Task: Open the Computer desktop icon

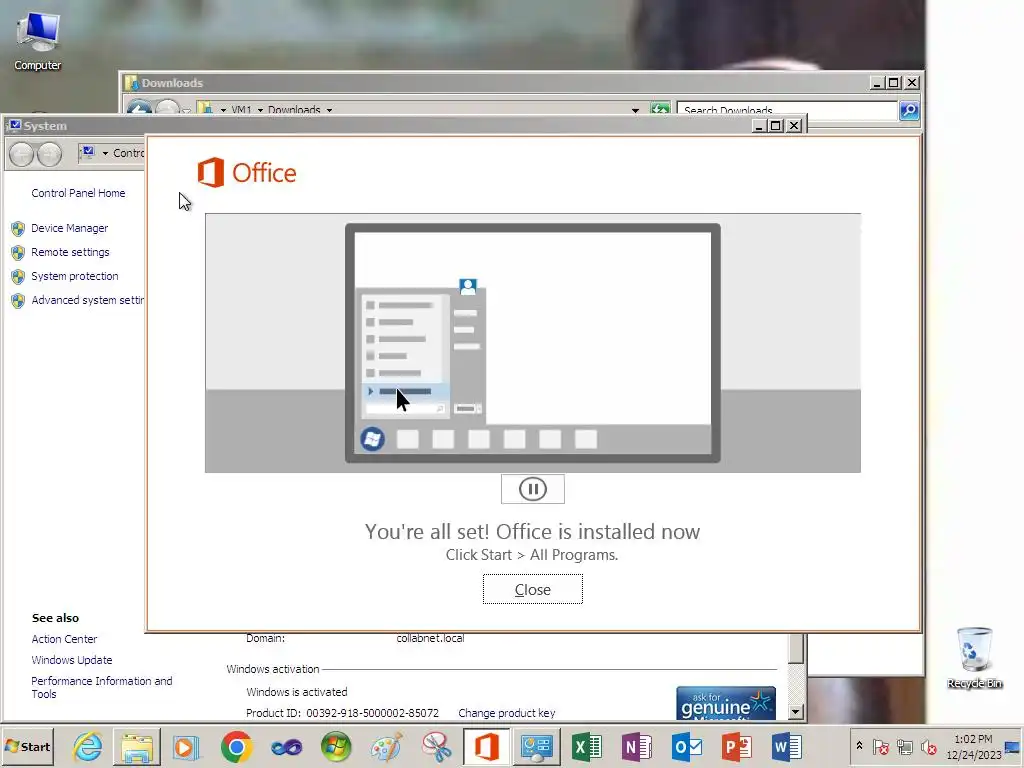Action: point(38,40)
